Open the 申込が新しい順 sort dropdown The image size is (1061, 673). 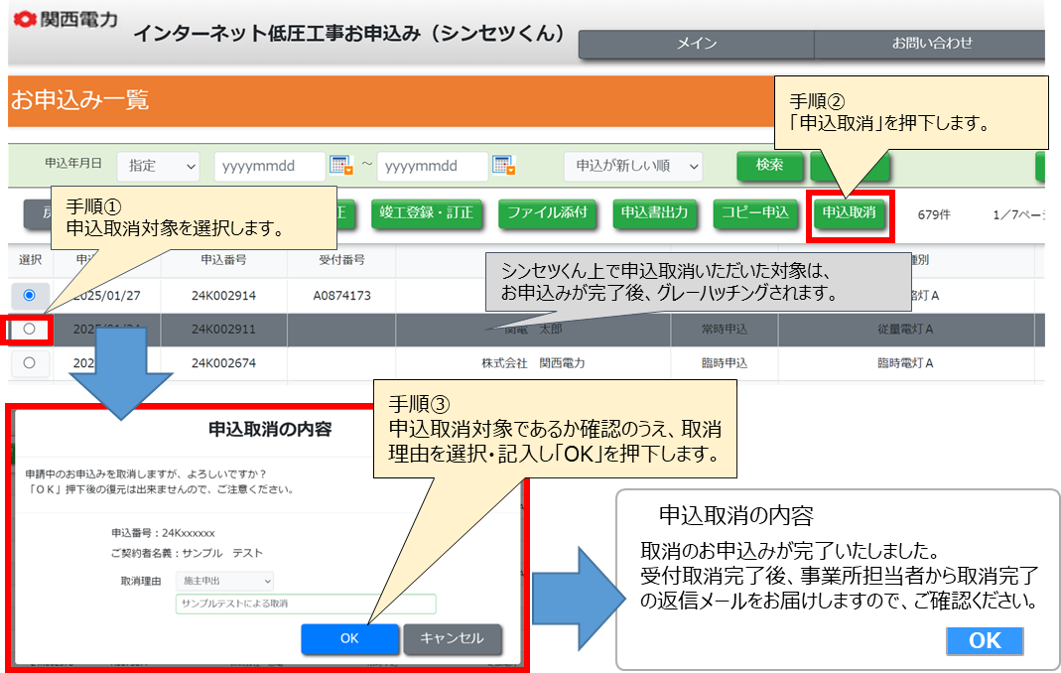[633, 166]
